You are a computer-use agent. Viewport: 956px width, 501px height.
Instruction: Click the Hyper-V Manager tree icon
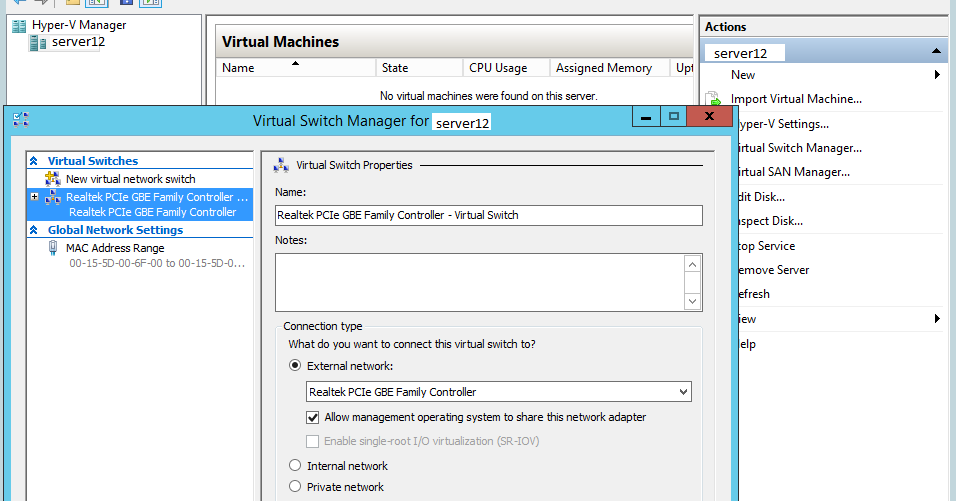(19, 26)
